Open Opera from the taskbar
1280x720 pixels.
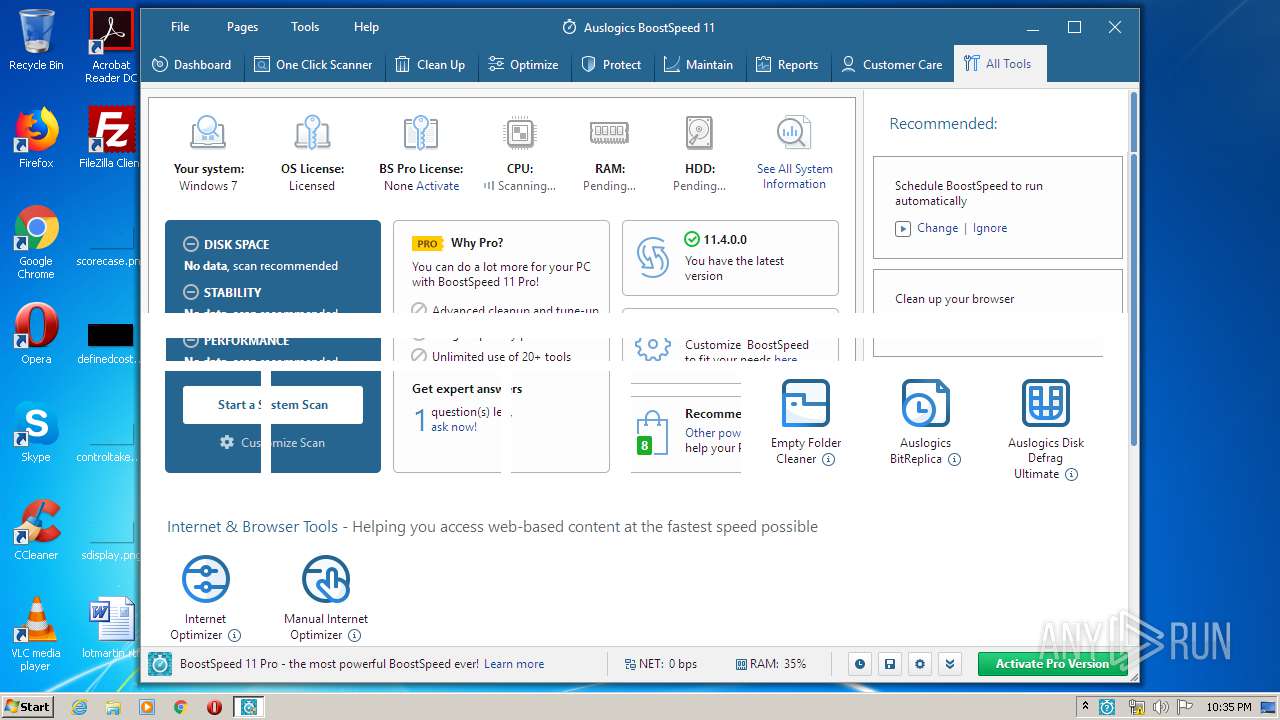(x=214, y=707)
